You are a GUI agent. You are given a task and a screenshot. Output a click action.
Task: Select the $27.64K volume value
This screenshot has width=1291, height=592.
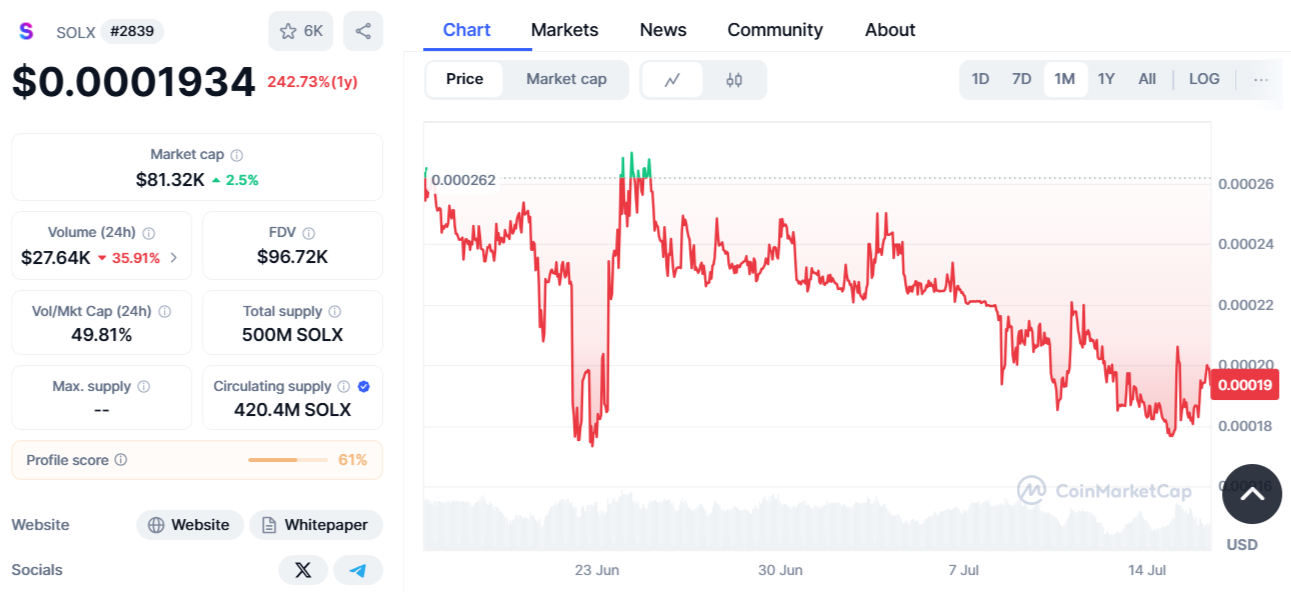point(56,258)
